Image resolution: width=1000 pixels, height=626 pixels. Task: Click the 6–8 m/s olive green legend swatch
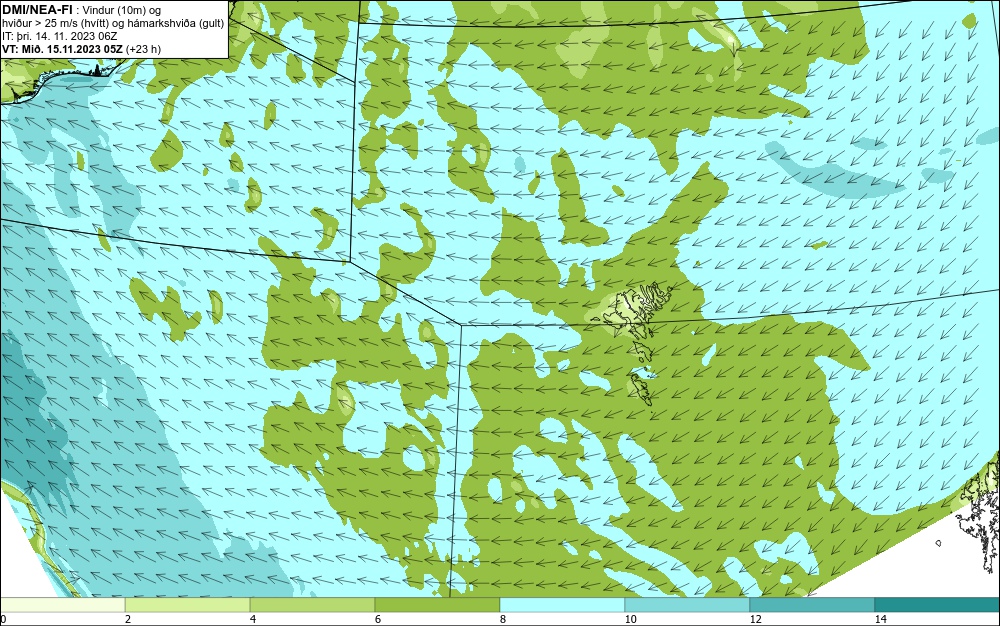438,605
